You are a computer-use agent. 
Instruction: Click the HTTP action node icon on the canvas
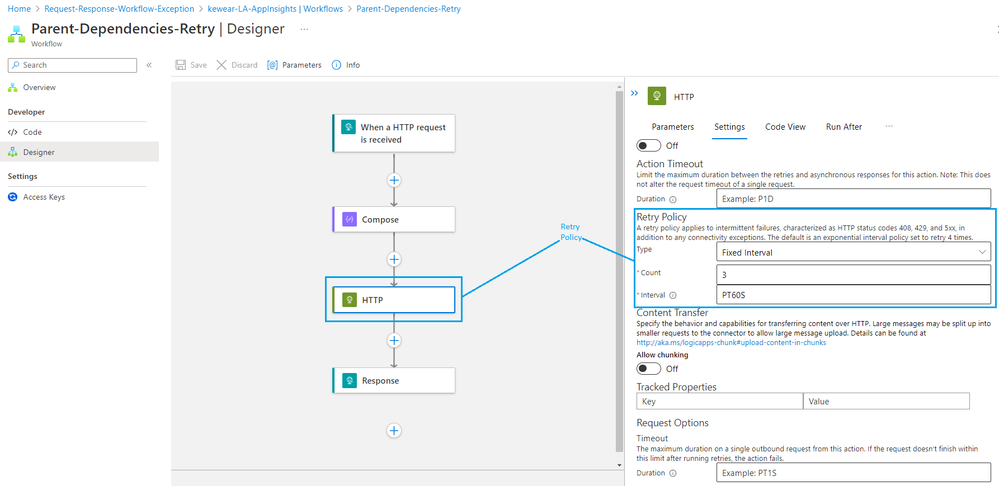349,299
